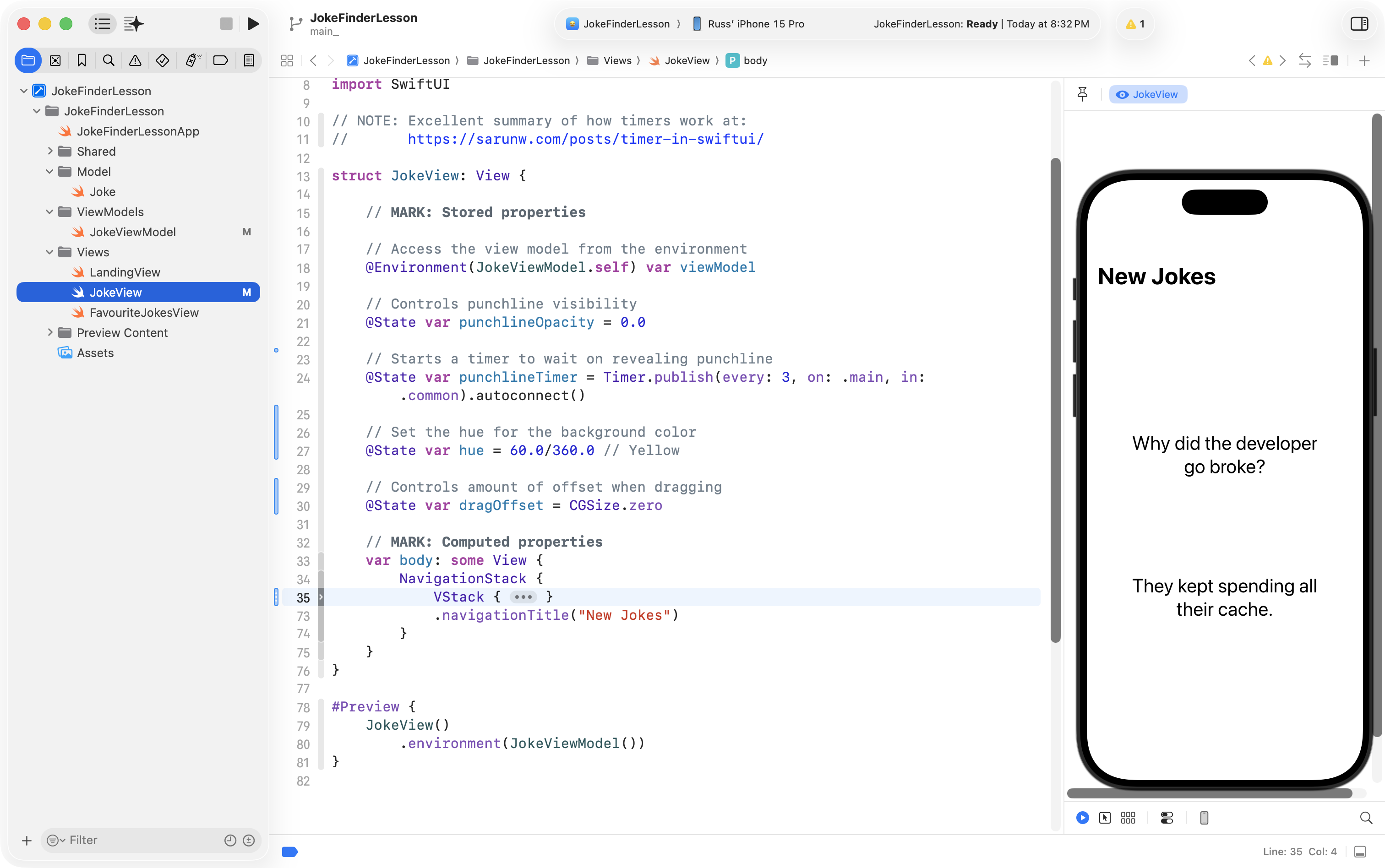Toggle the inspectors sidebar panel
The width and height of the screenshot is (1385, 868).
point(1358,23)
